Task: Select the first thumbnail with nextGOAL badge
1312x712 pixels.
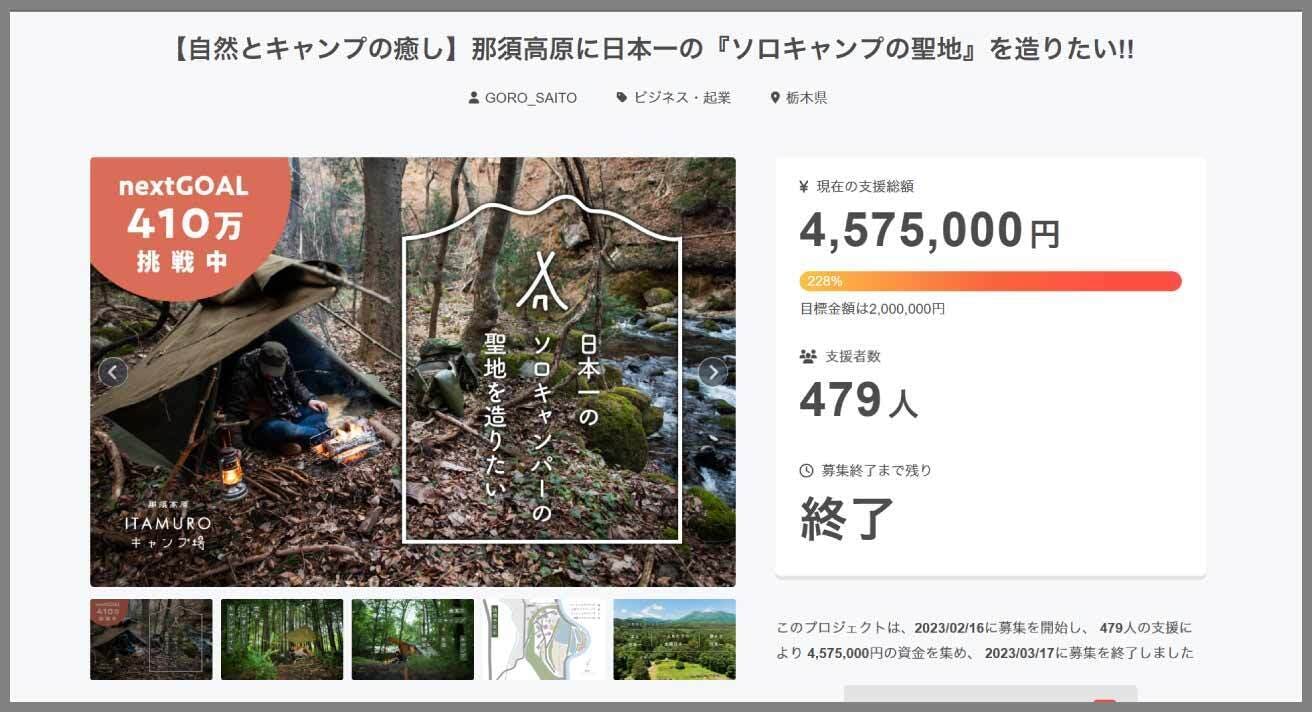Action: pyautogui.click(x=151, y=639)
